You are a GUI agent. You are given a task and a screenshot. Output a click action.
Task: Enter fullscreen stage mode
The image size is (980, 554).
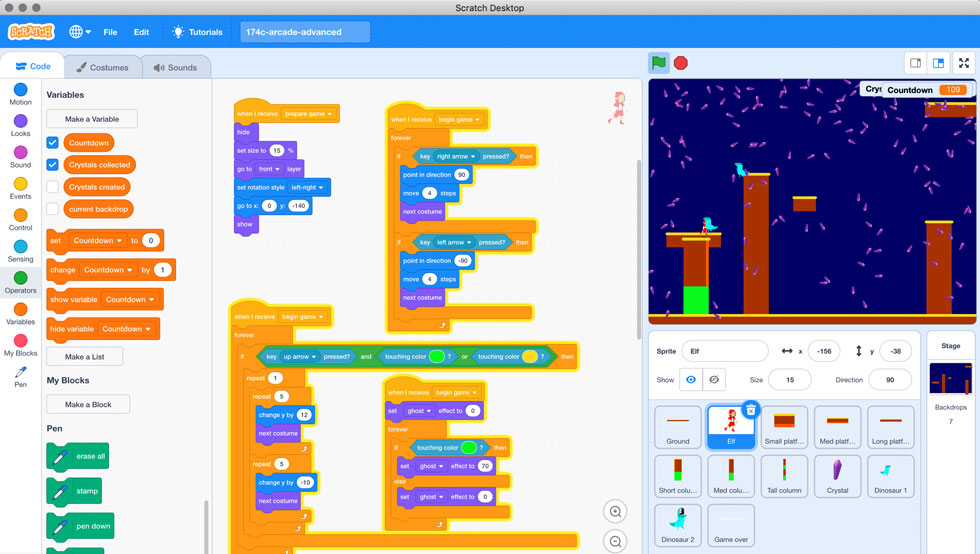click(964, 63)
